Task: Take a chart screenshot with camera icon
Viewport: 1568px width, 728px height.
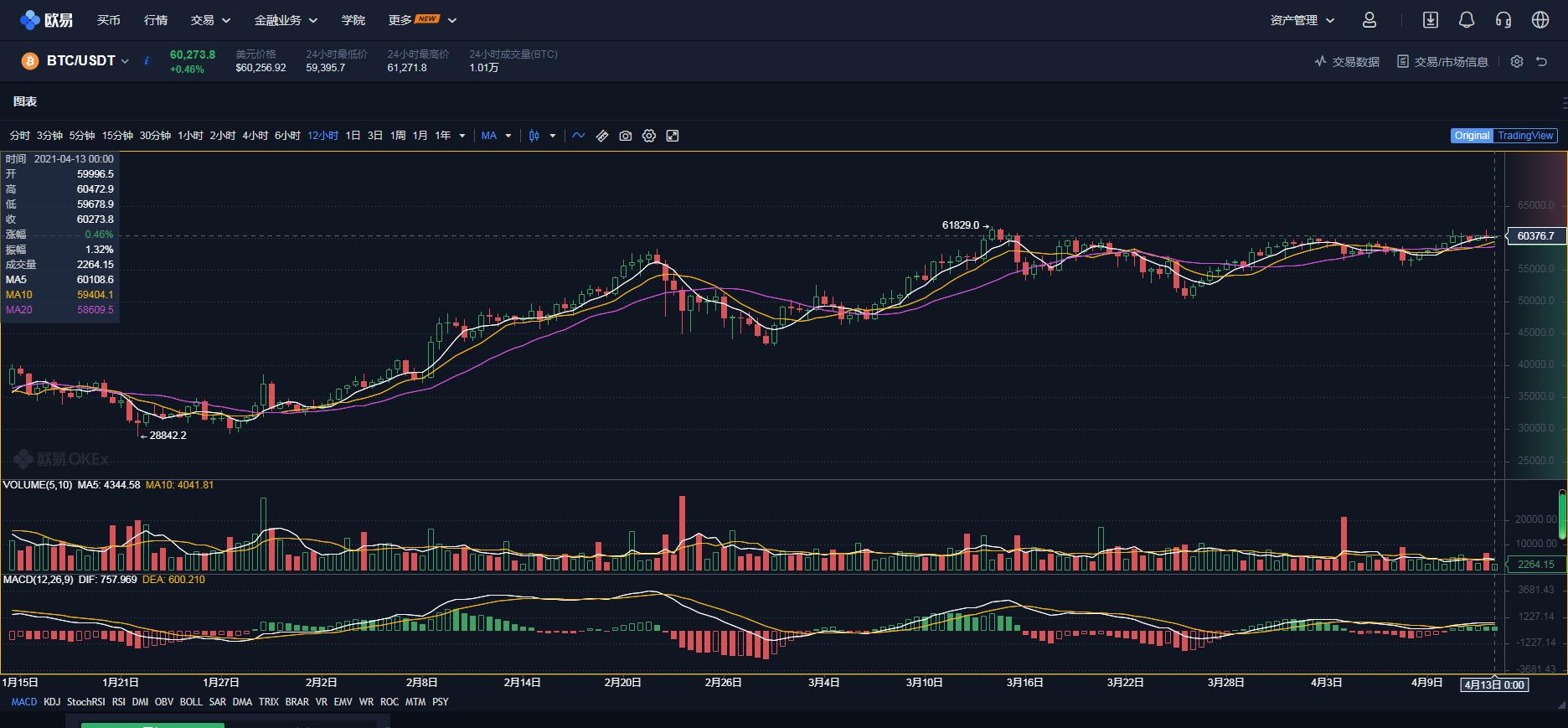Action: coord(625,136)
